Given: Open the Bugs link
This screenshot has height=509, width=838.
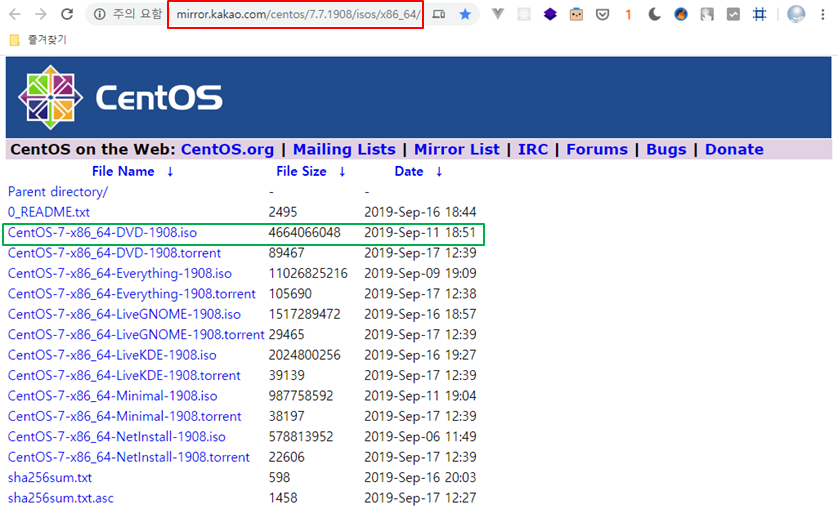Looking at the screenshot, I should (666, 149).
